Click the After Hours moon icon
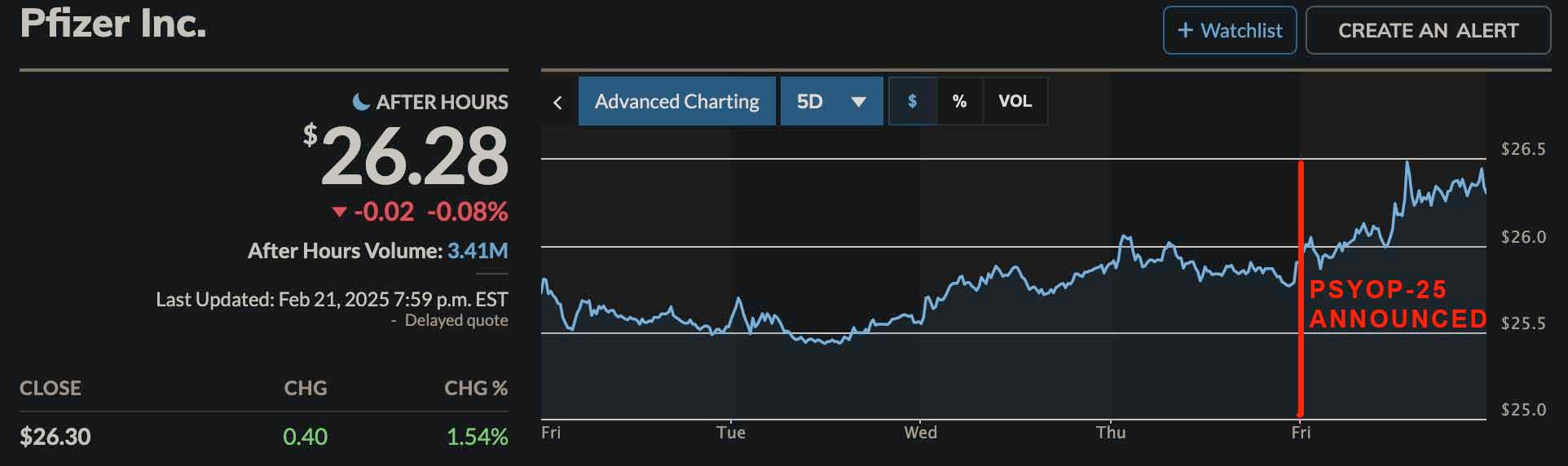 click(x=361, y=102)
